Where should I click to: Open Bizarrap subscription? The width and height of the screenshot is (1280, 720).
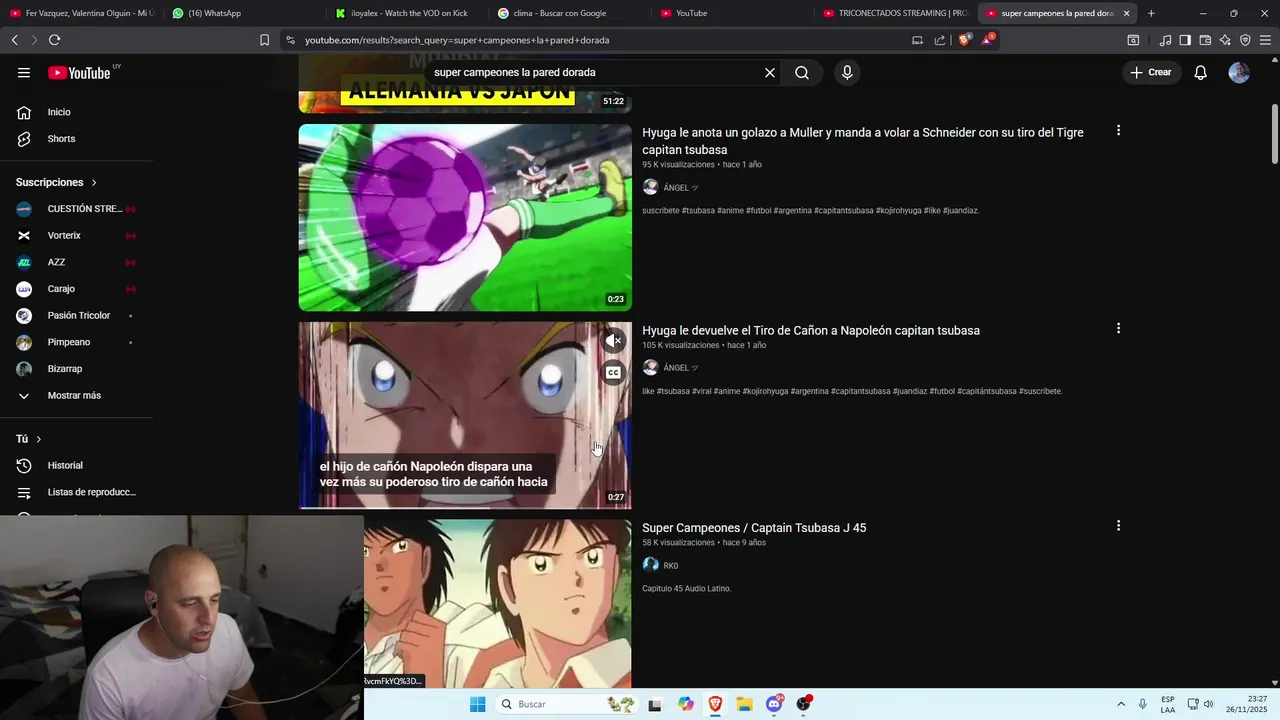coord(77,369)
